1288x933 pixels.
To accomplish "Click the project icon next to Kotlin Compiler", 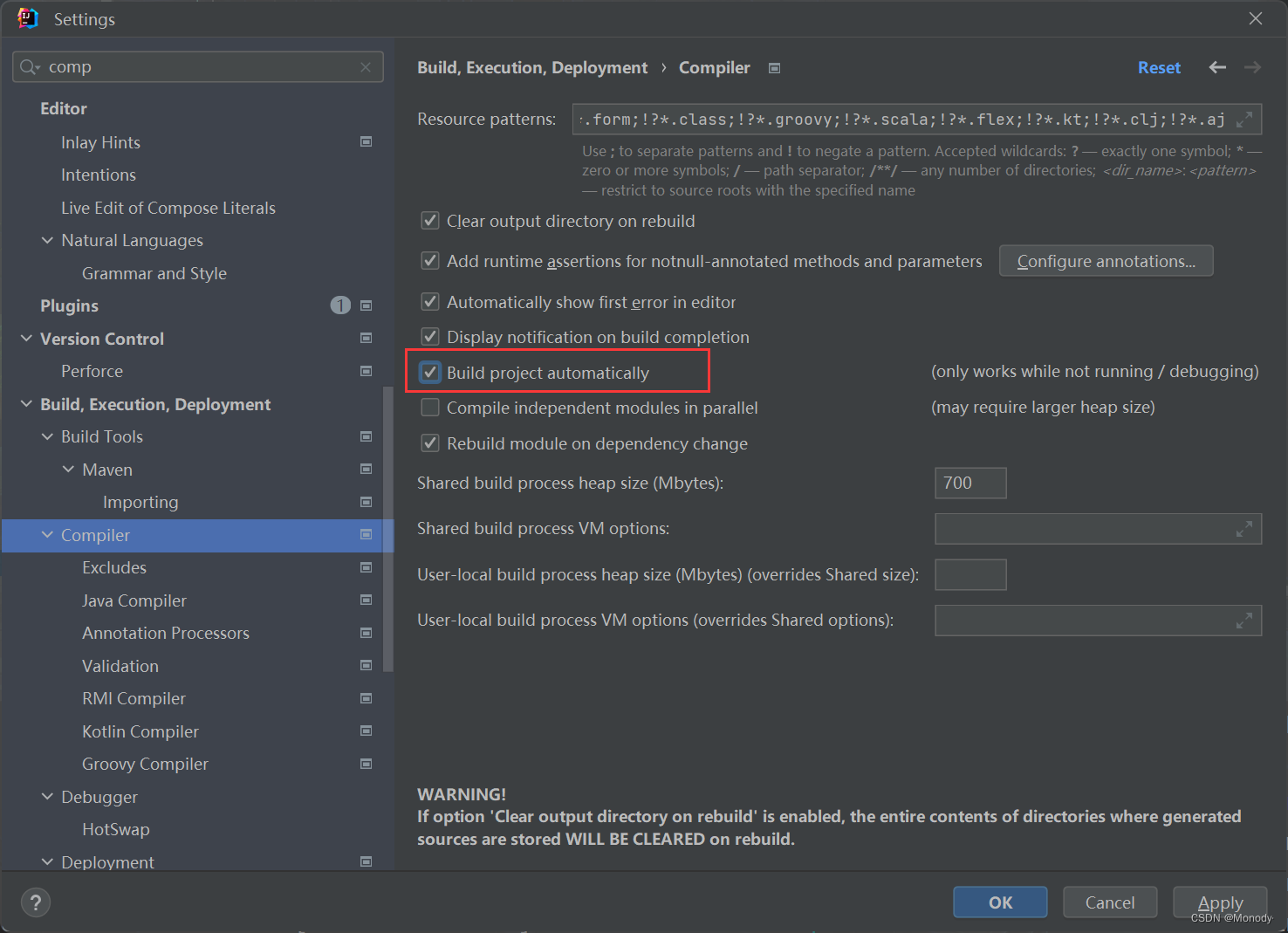I will (367, 731).
